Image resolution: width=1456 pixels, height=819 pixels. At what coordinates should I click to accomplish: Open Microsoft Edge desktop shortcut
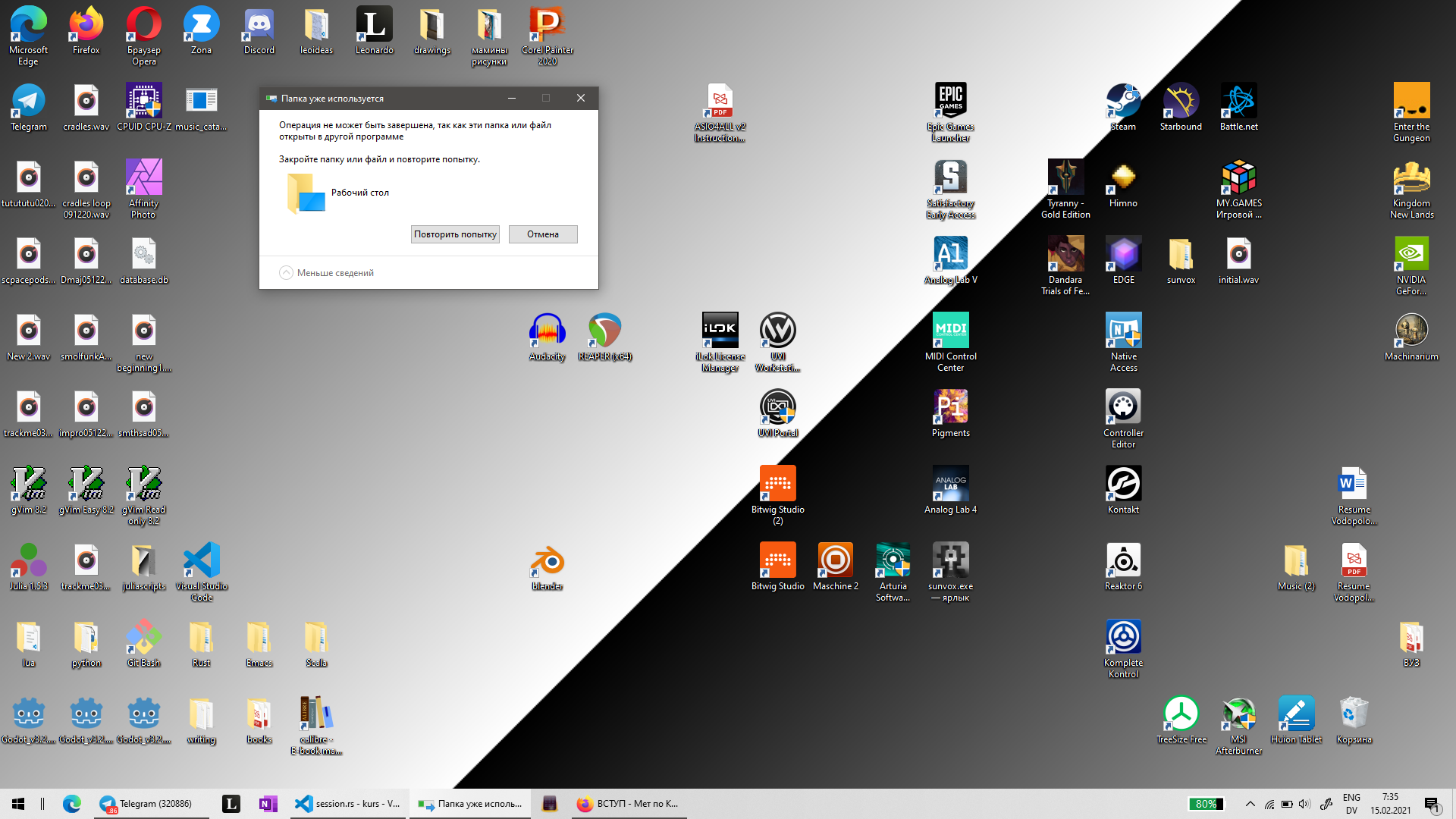coord(29,36)
